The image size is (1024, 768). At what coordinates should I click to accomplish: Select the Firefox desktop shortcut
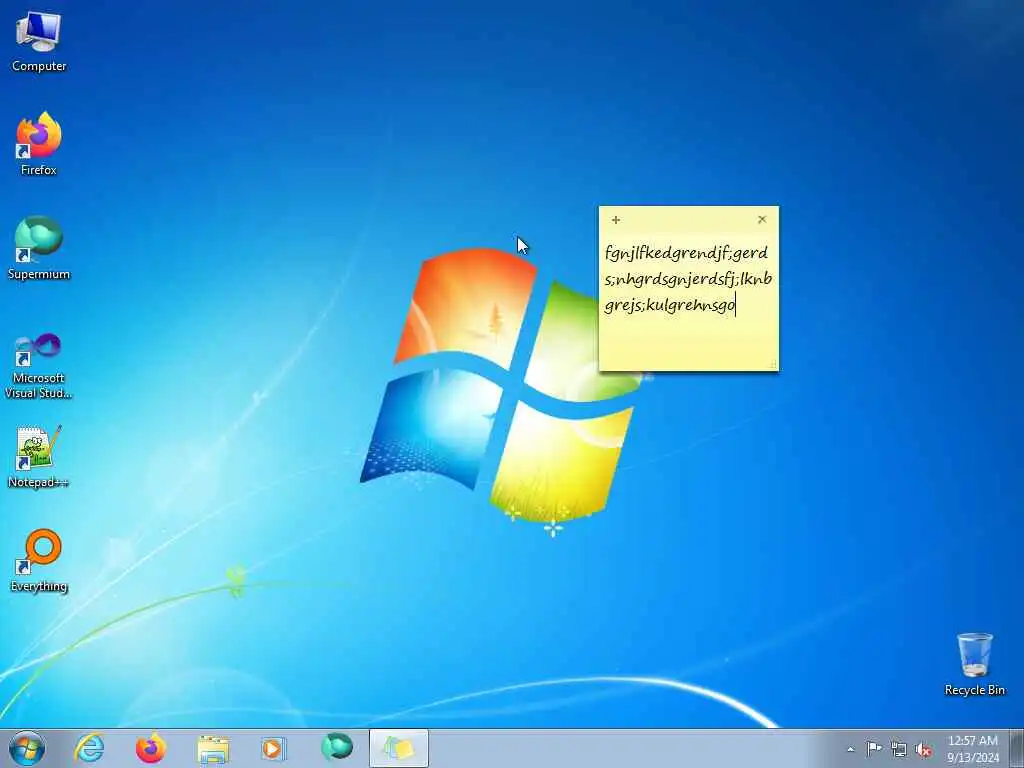pos(39,143)
